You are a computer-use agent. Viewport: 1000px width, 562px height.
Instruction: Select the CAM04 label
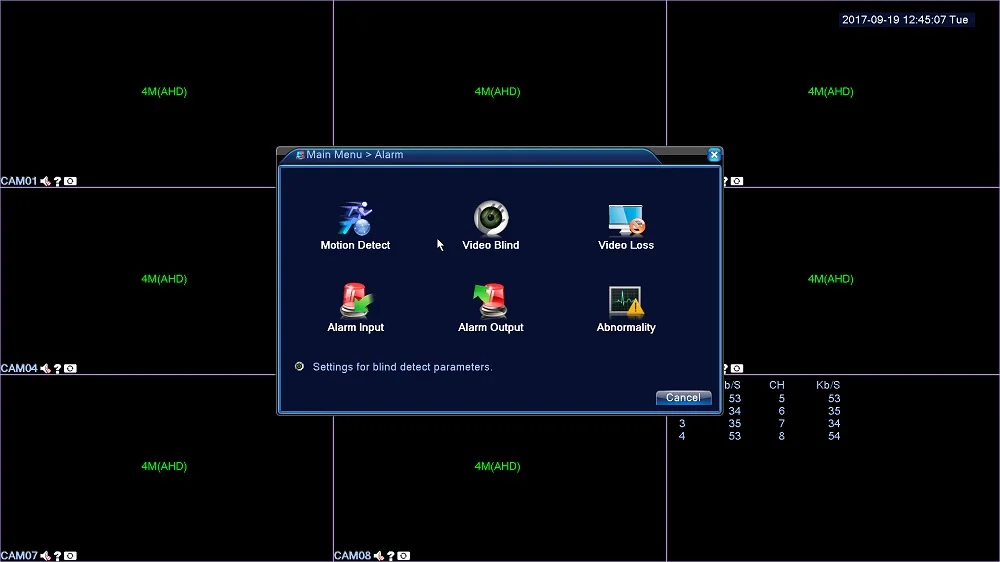click(x=19, y=368)
